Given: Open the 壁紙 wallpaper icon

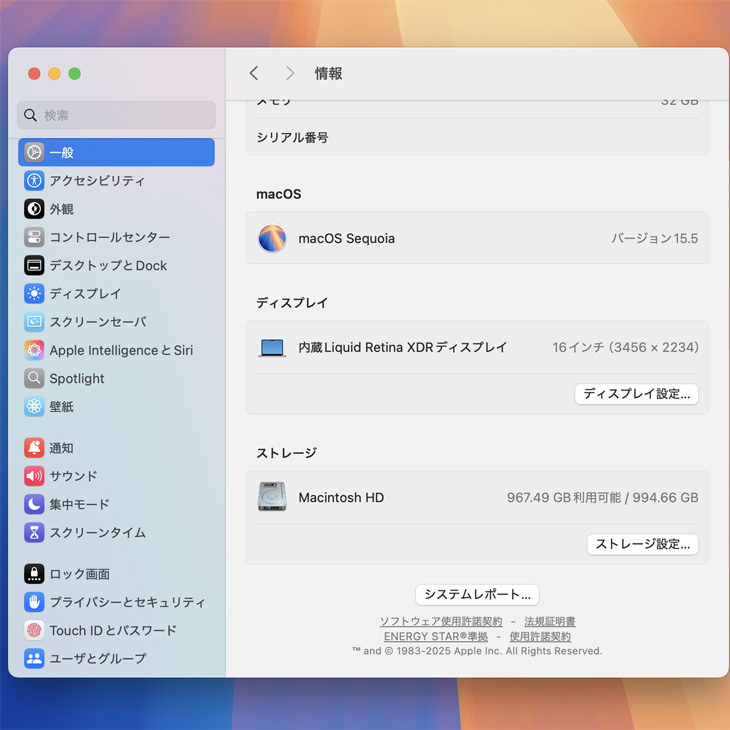Looking at the screenshot, I should point(34,406).
